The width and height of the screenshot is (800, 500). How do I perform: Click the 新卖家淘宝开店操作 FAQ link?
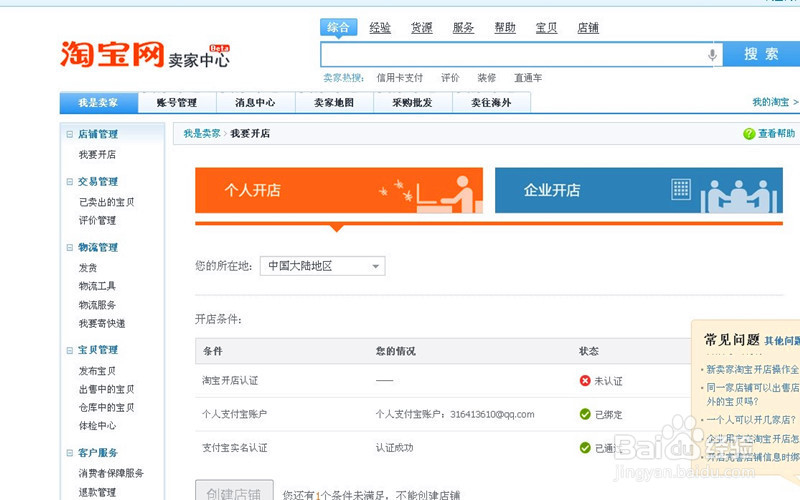pos(753,369)
